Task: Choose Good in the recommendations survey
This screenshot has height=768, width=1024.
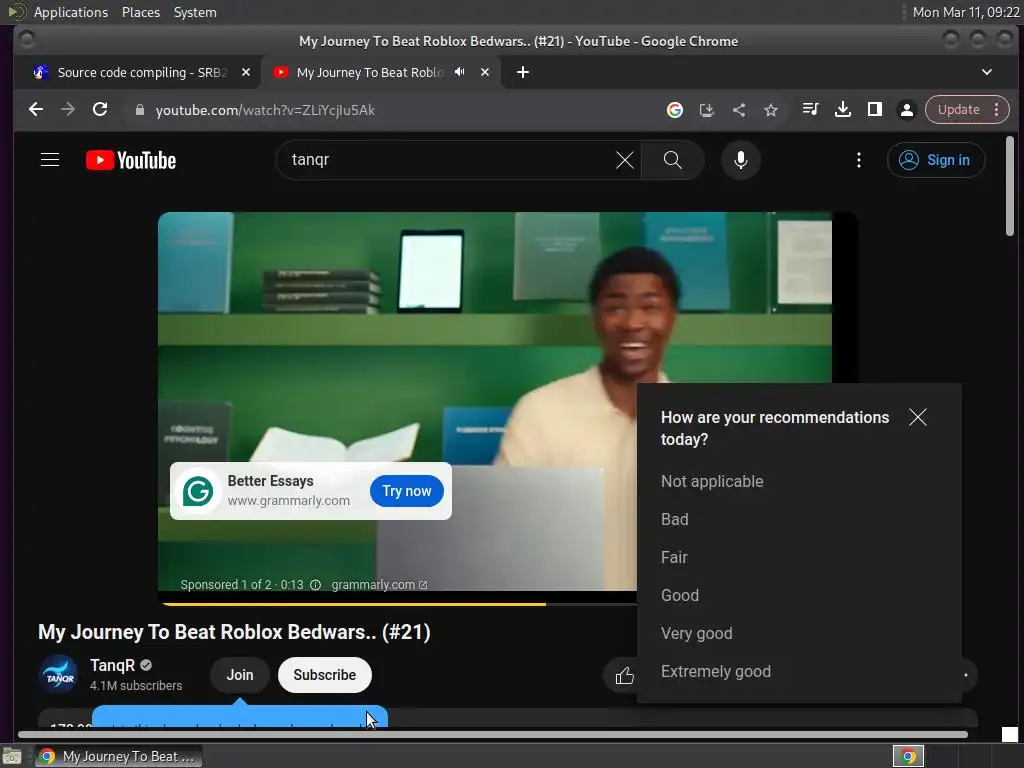Action: [x=680, y=595]
